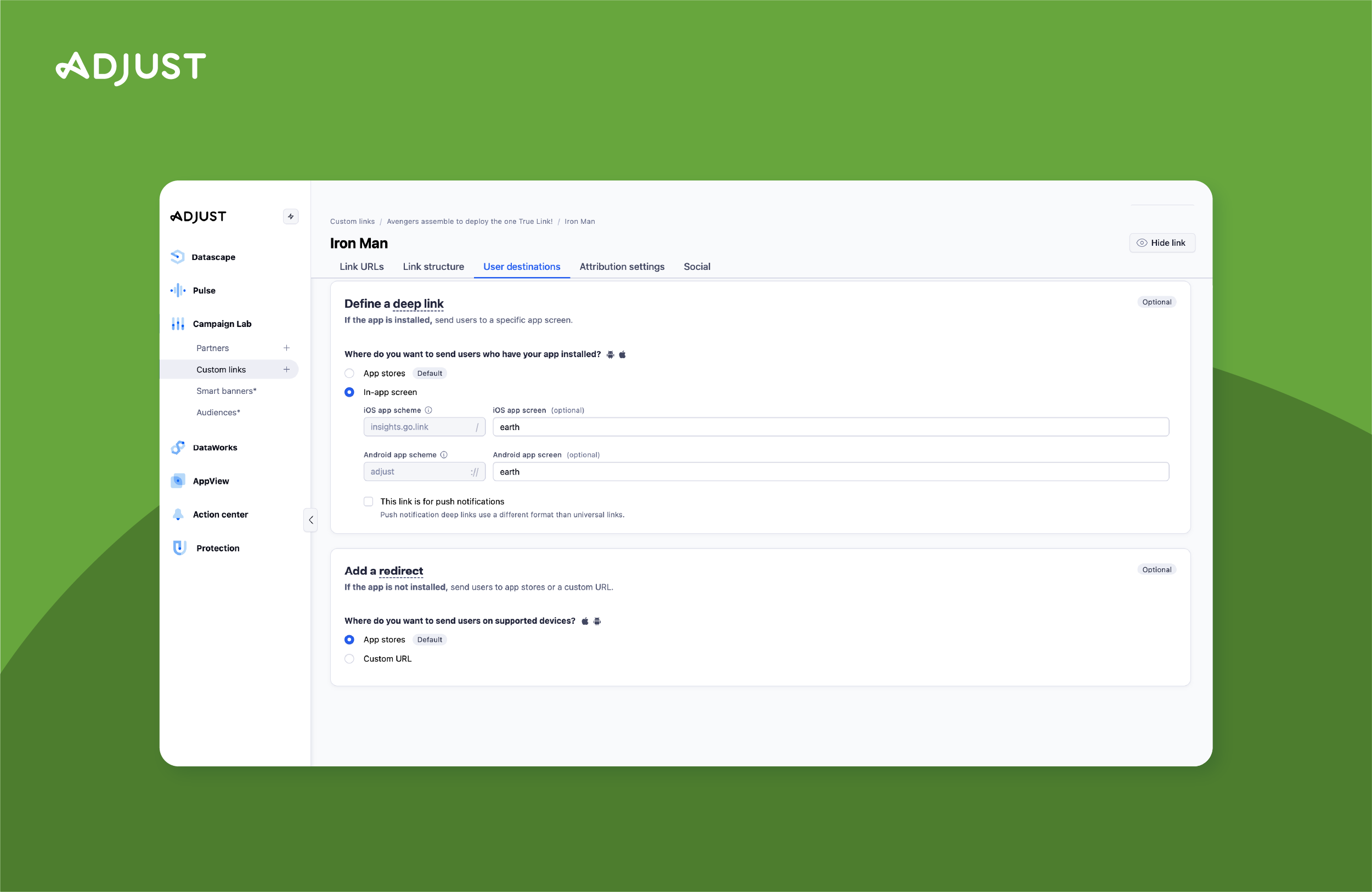Click the Protection shield icon

pos(179,548)
